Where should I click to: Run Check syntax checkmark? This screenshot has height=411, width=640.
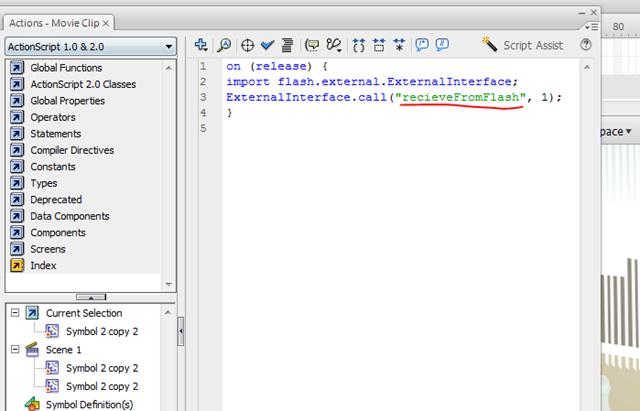(x=268, y=45)
